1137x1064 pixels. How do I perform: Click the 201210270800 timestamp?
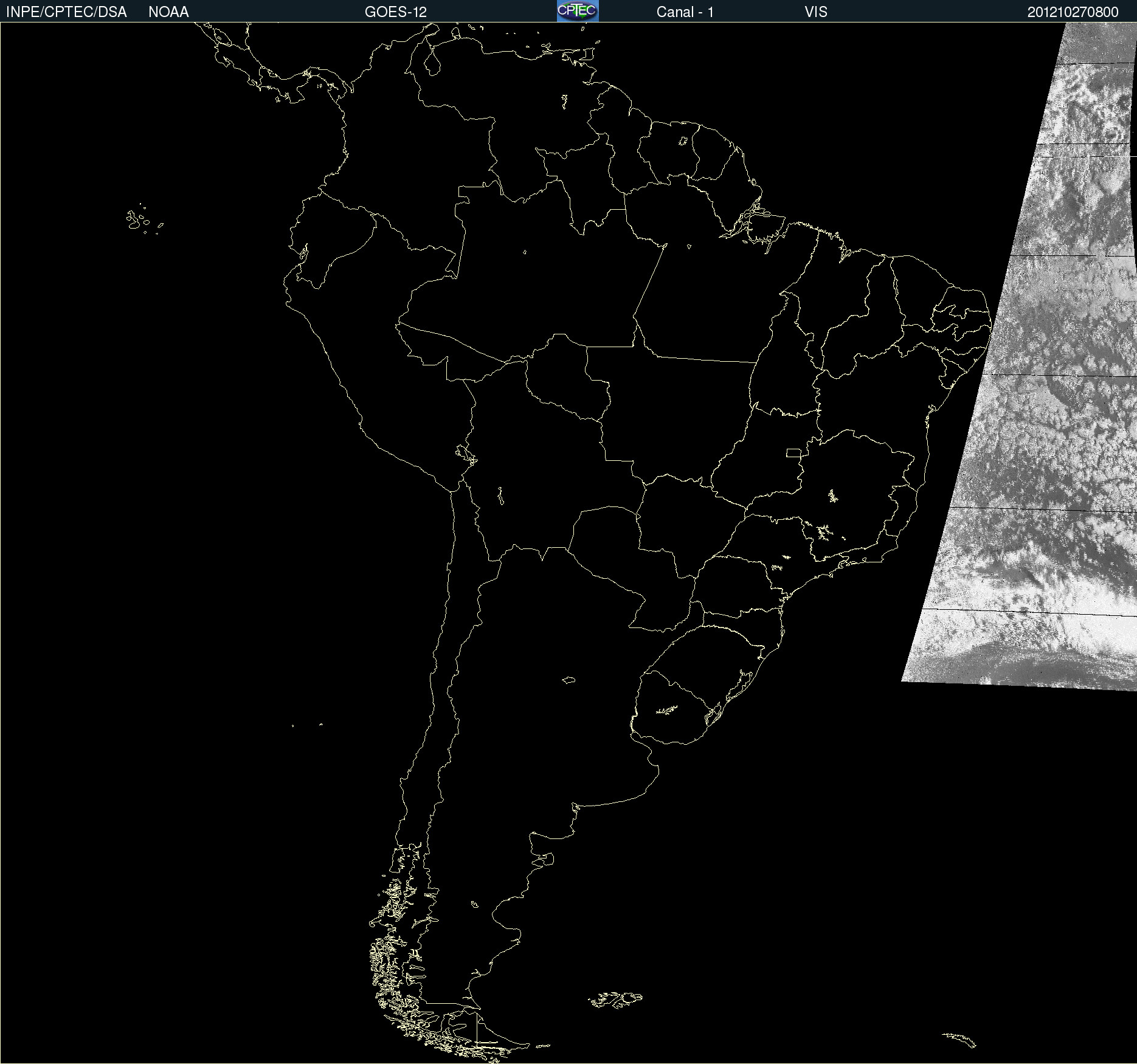pyautogui.click(x=1073, y=12)
